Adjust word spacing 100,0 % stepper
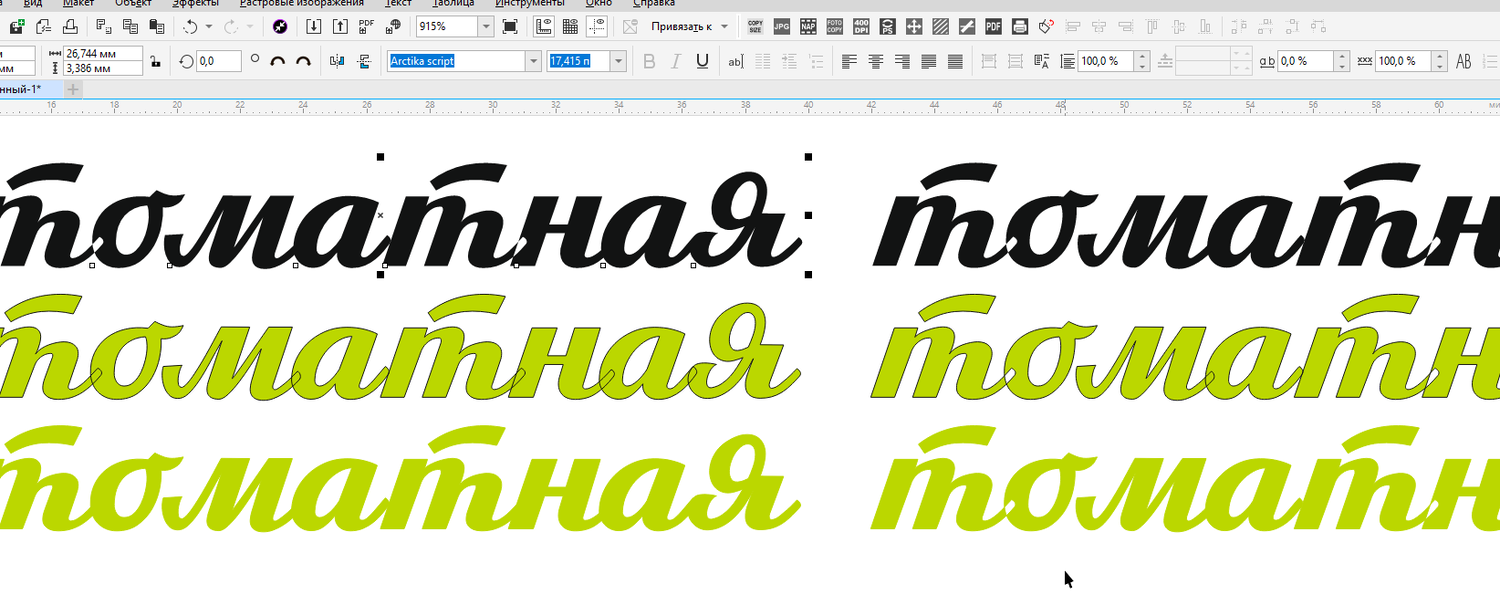This screenshot has width=1500, height=605. click(x=1439, y=61)
